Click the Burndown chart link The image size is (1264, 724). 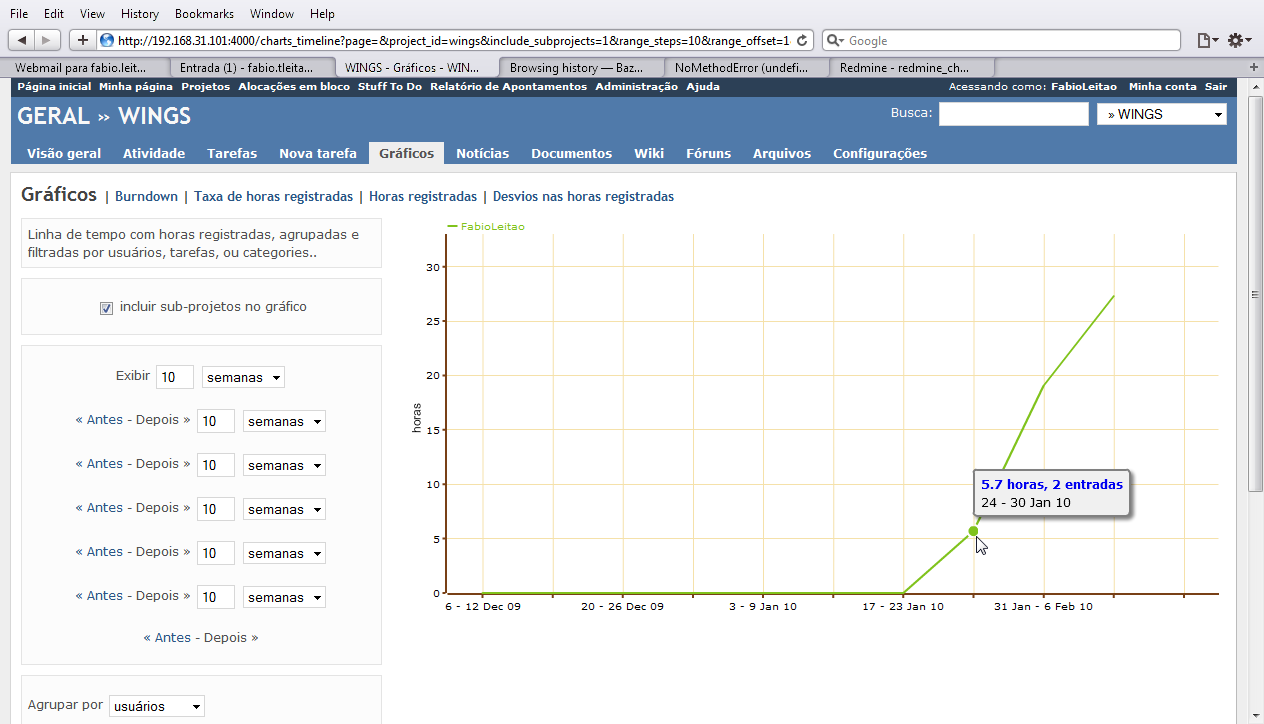146,197
